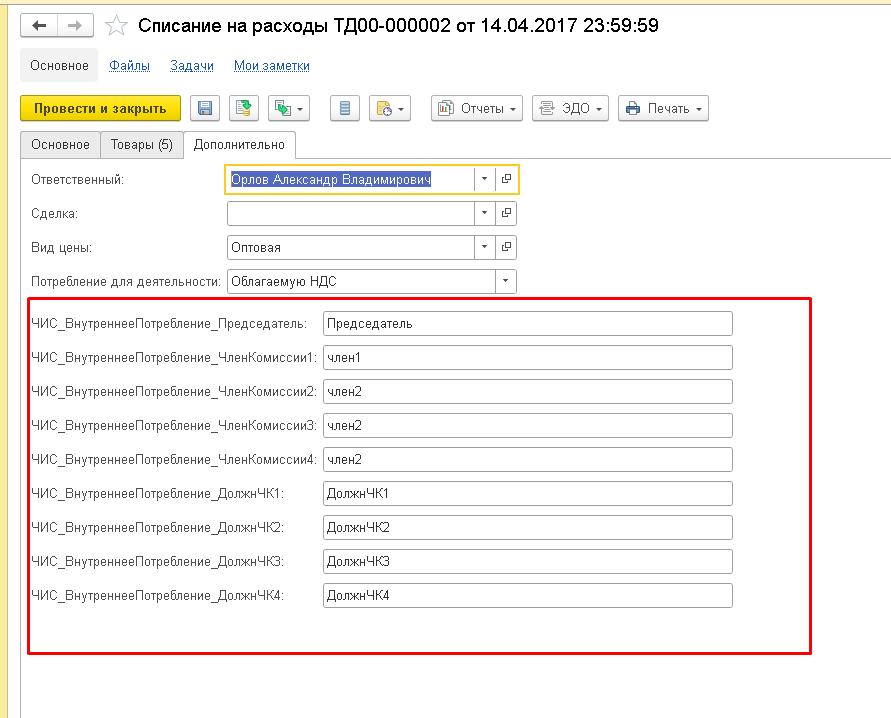The image size is (891, 718).
Task: Open the ЭДО dropdown menu
Action: [x=570, y=108]
